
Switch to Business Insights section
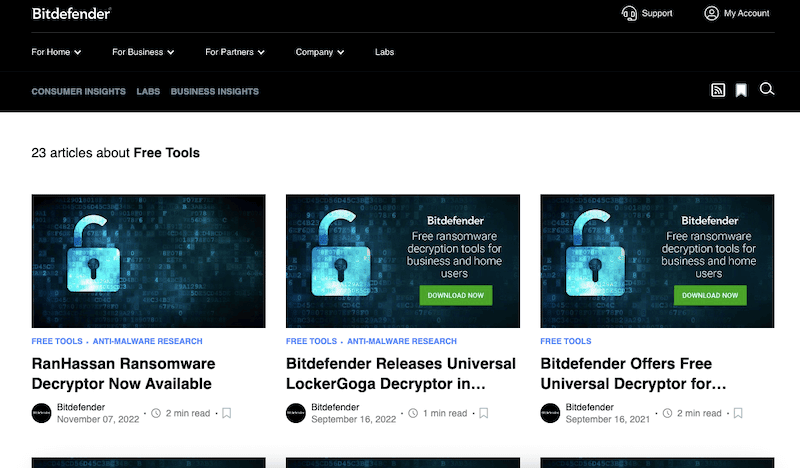pyautogui.click(x=215, y=91)
